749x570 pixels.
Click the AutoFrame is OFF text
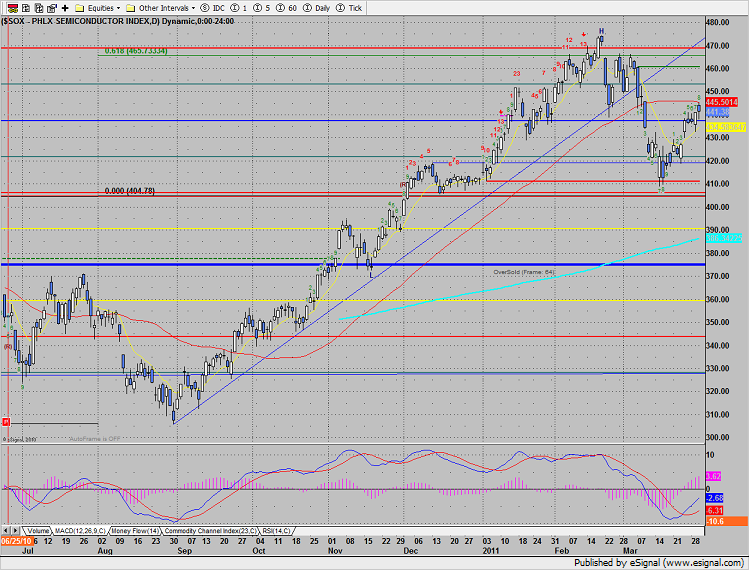(x=95, y=439)
